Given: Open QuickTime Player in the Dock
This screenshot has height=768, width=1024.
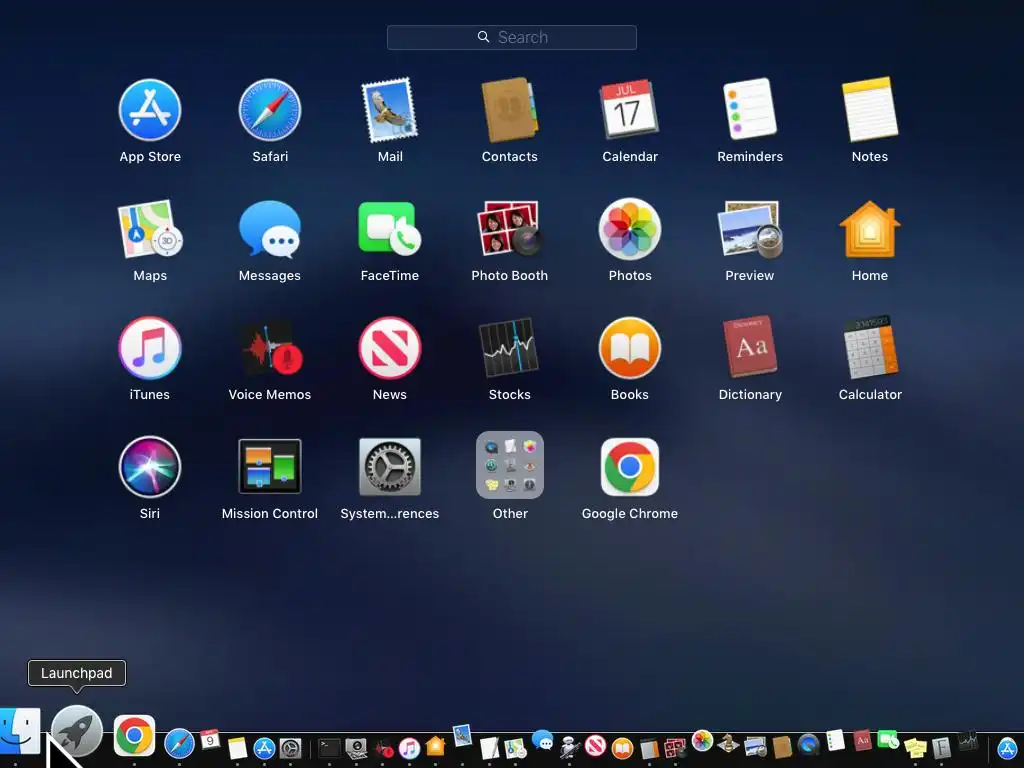Looking at the screenshot, I should point(808,745).
